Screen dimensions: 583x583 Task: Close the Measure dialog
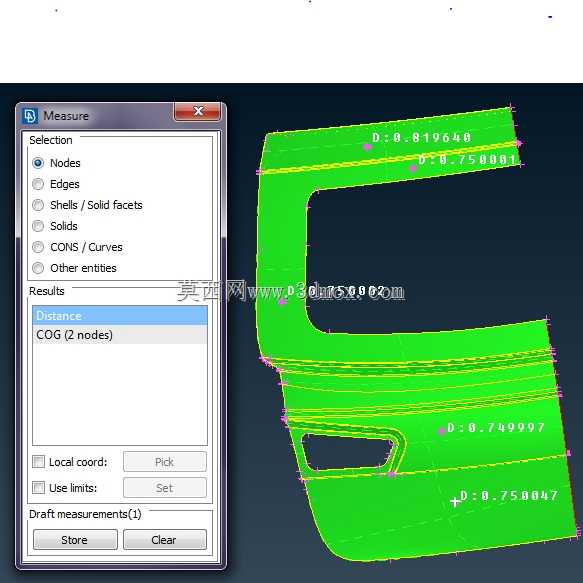pyautogui.click(x=198, y=111)
